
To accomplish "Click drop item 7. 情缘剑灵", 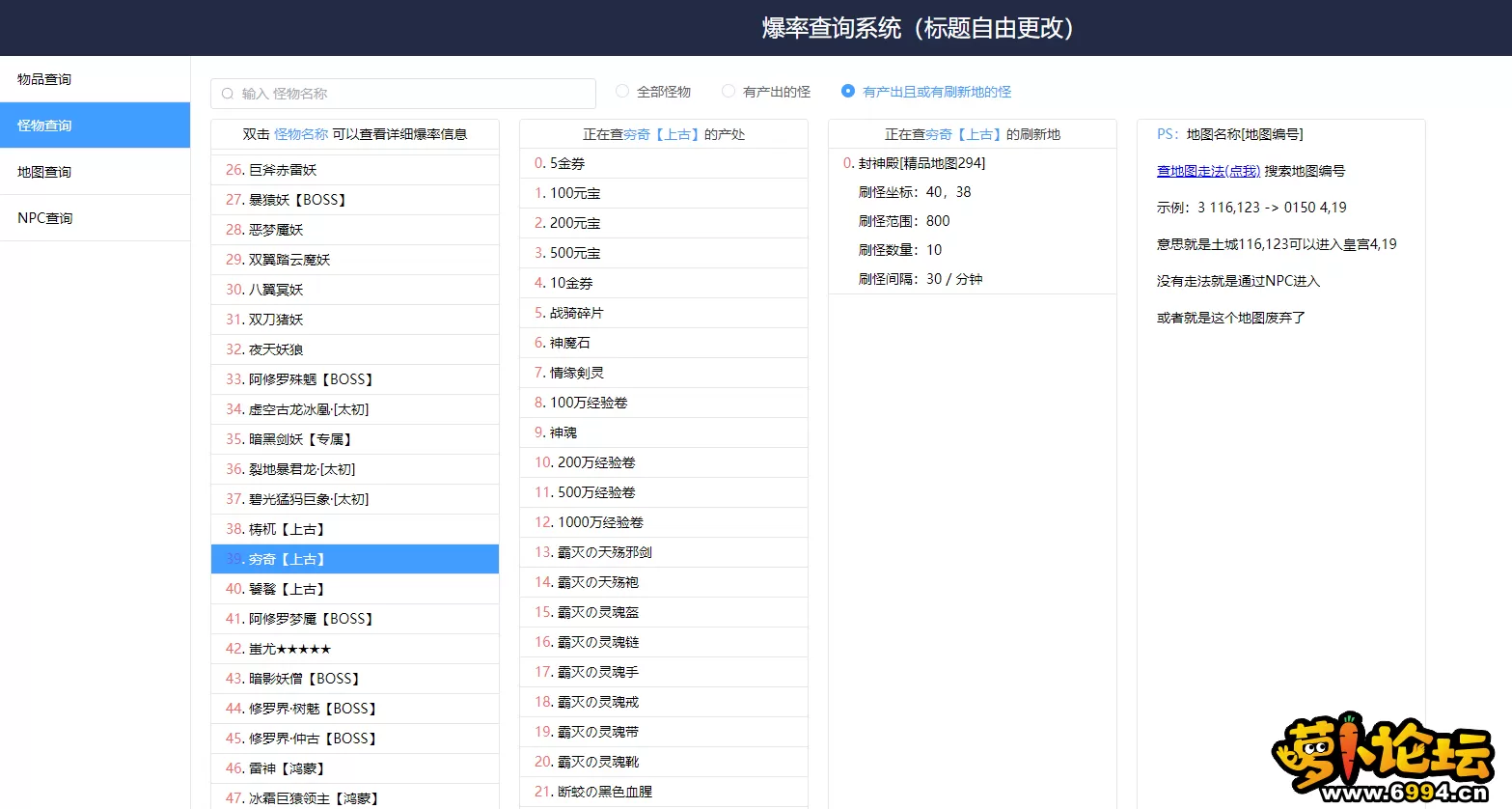I will click(x=664, y=373).
